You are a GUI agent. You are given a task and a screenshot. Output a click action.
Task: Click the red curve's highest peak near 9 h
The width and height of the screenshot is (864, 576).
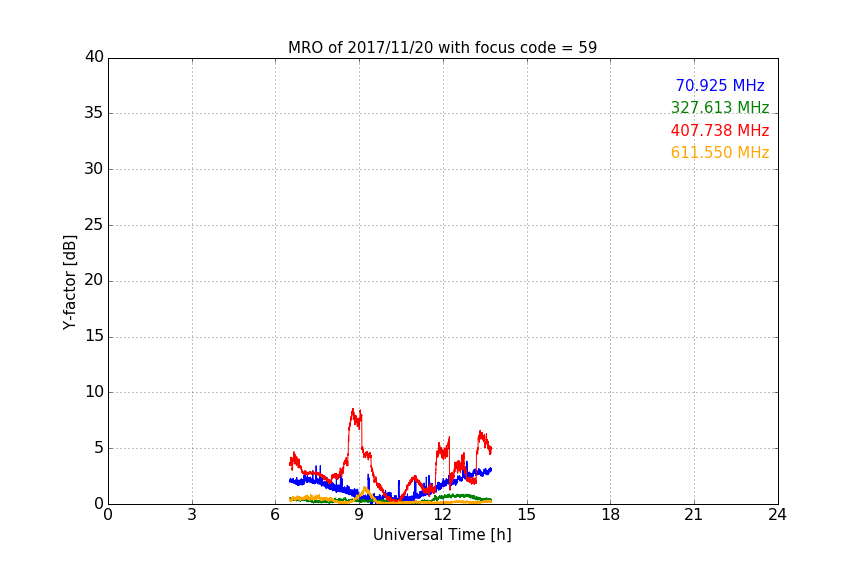click(x=353, y=410)
